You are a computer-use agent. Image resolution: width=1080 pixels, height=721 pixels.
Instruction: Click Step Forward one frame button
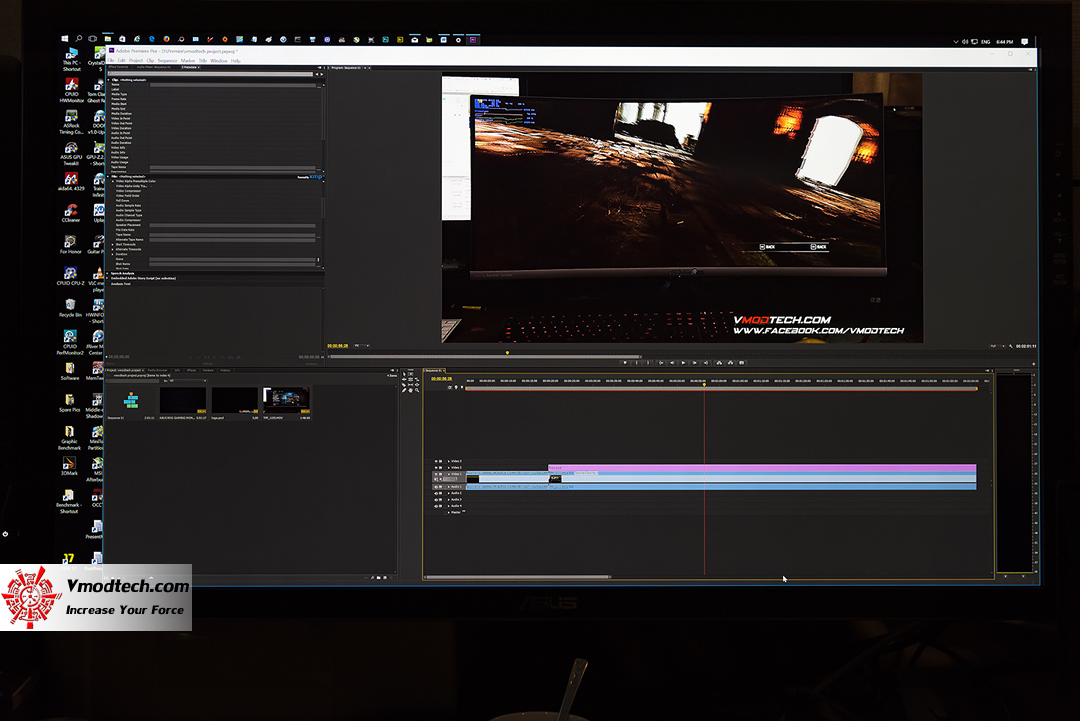[x=694, y=363]
